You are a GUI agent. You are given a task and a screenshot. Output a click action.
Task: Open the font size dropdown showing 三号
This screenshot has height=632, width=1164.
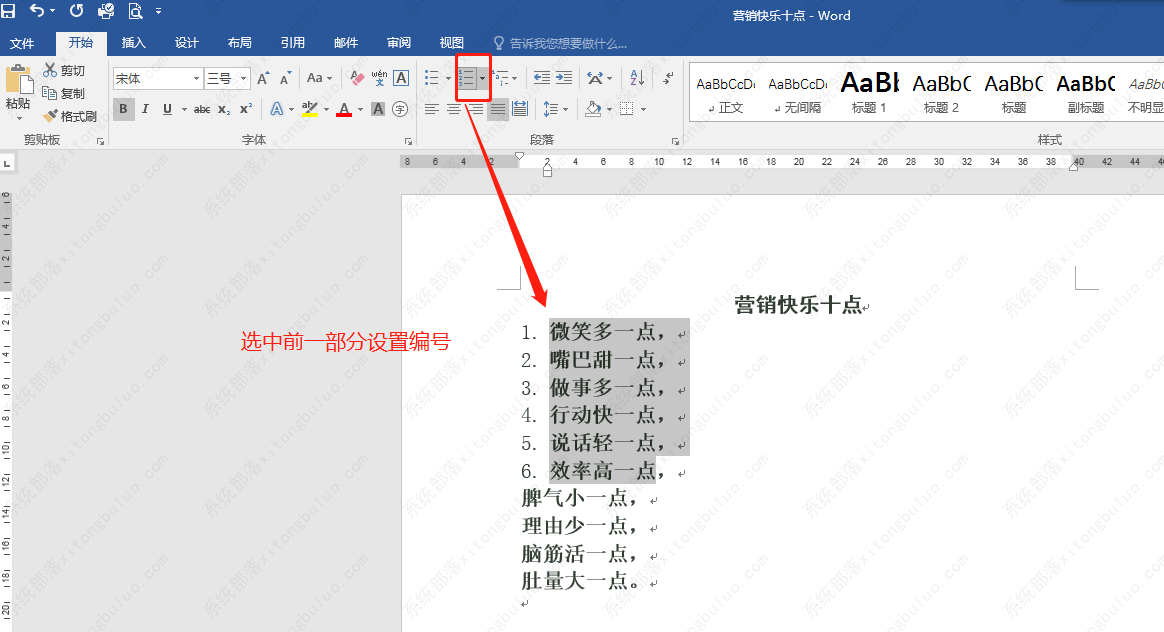(243, 77)
